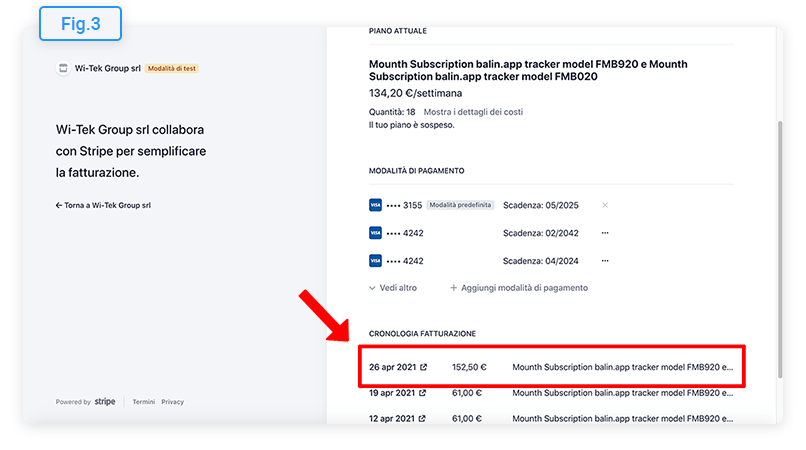Expand Vedi altro payment methods
This screenshot has height=450, width=806.
[393, 288]
